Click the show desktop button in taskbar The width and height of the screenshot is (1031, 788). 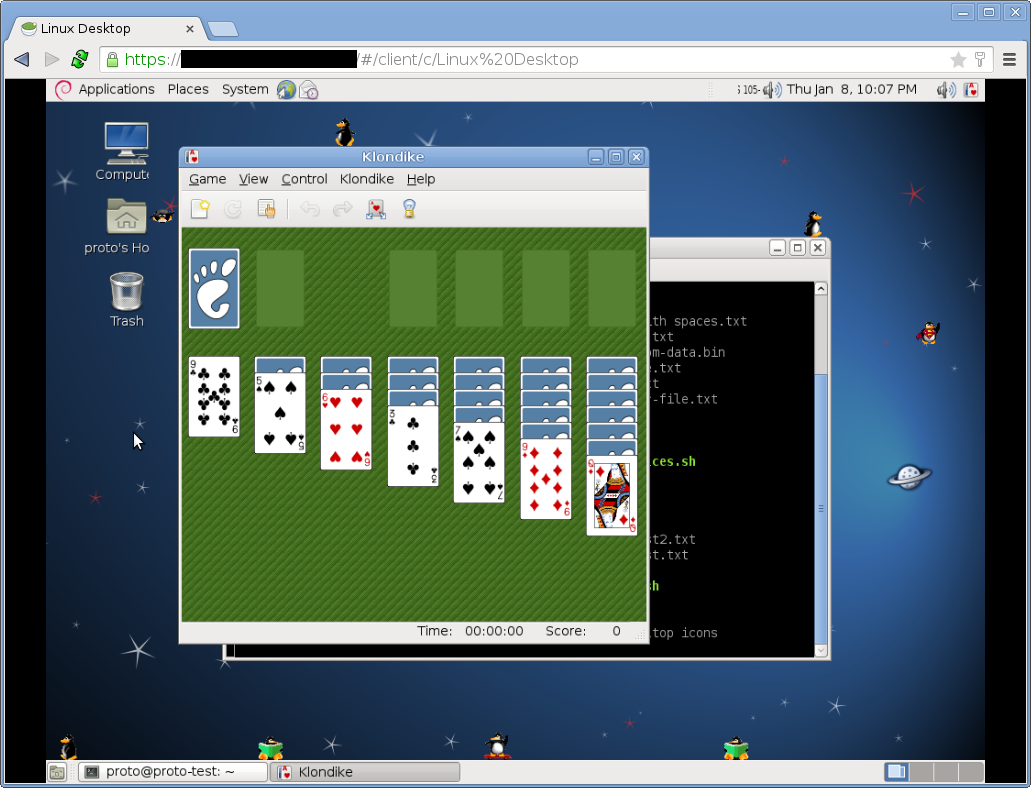tap(57, 772)
